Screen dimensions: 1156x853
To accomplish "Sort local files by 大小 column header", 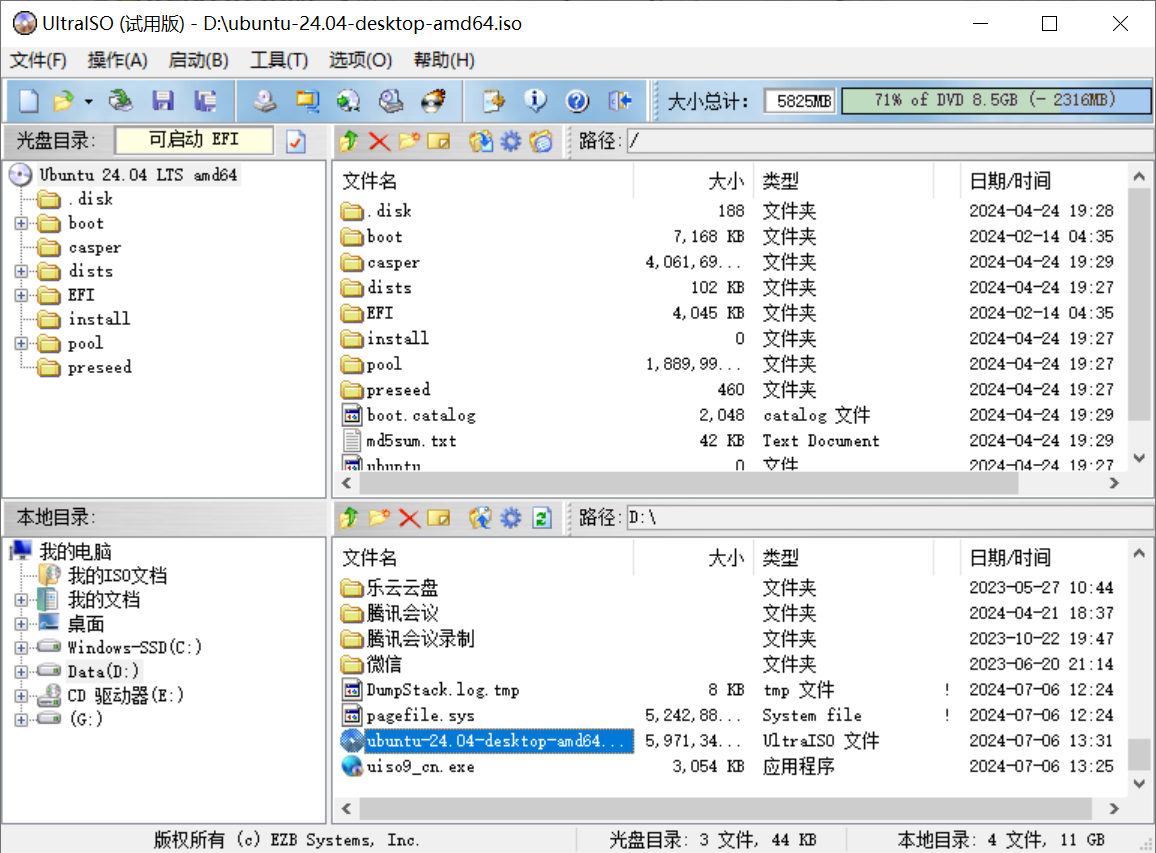I will pyautogui.click(x=693, y=557).
